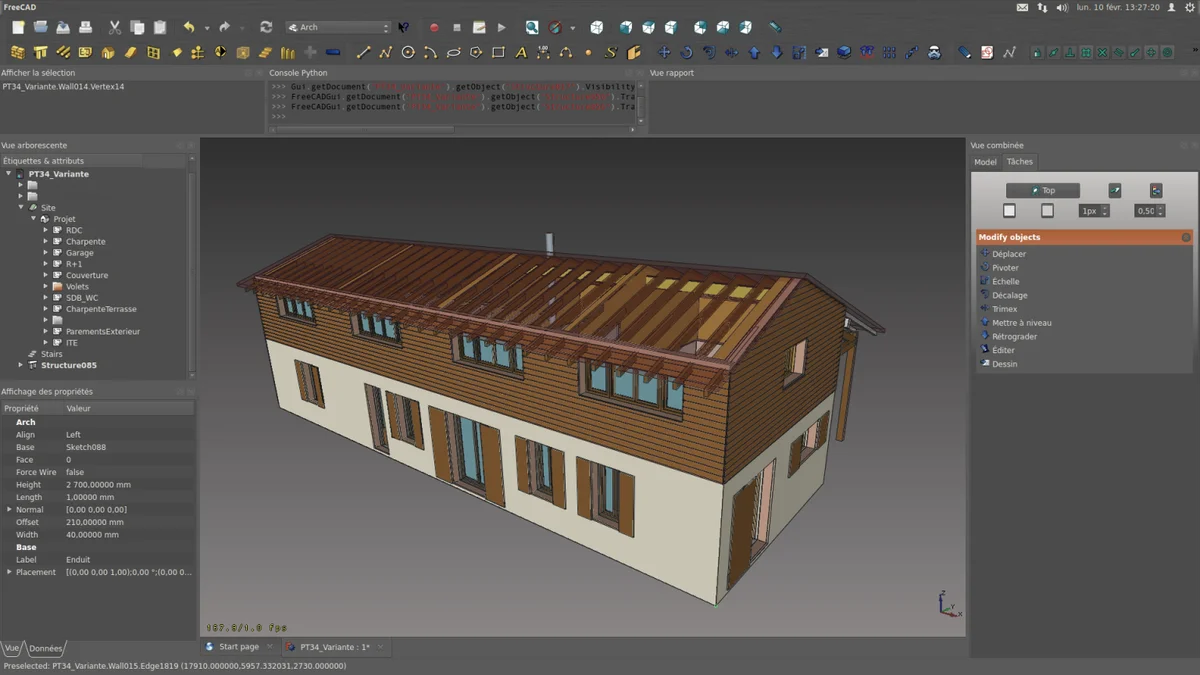Start macro recording with red button

pos(434,27)
